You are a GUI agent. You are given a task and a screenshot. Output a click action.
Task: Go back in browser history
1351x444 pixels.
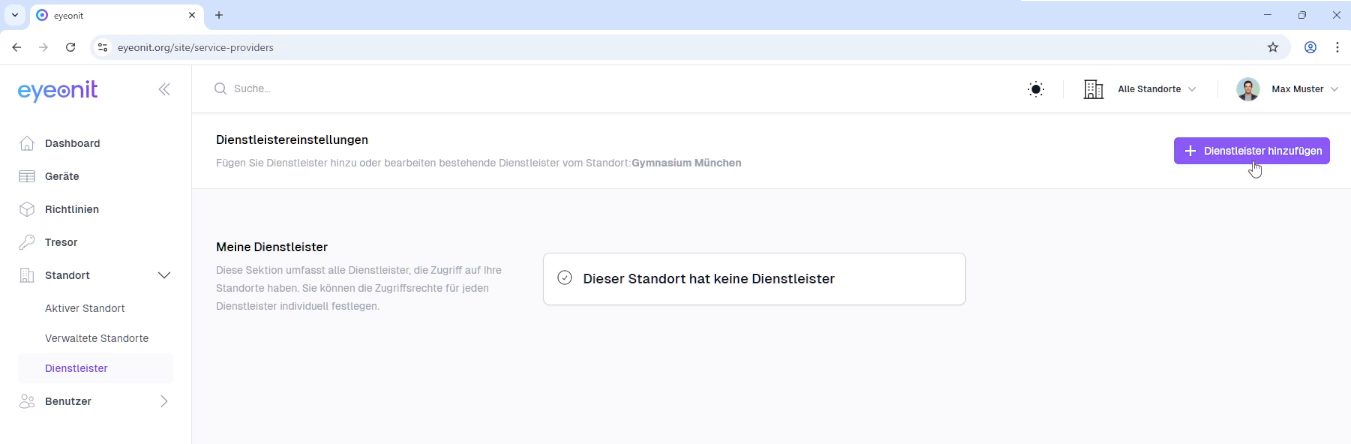tap(16, 47)
